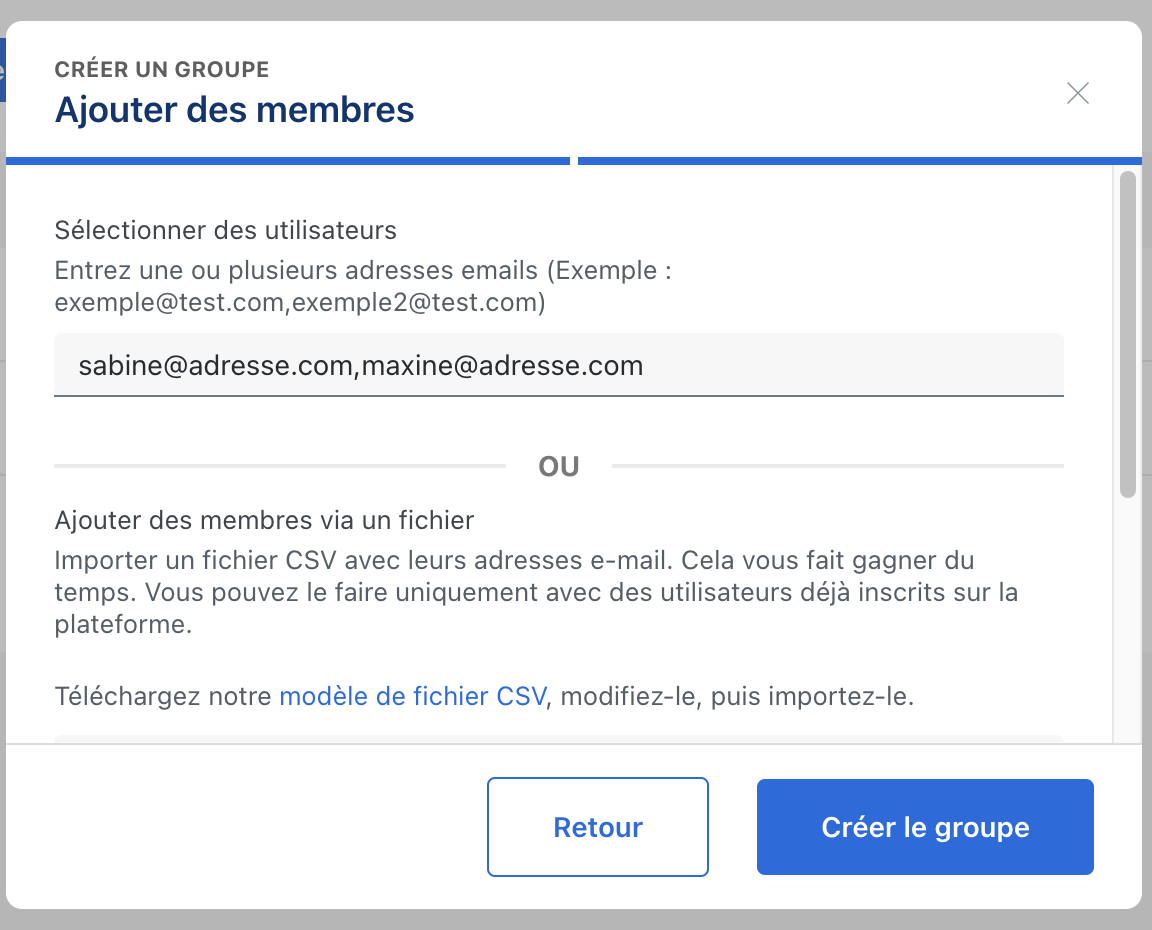This screenshot has height=930, width=1152.
Task: Click the OU divider label
Action: (x=559, y=467)
